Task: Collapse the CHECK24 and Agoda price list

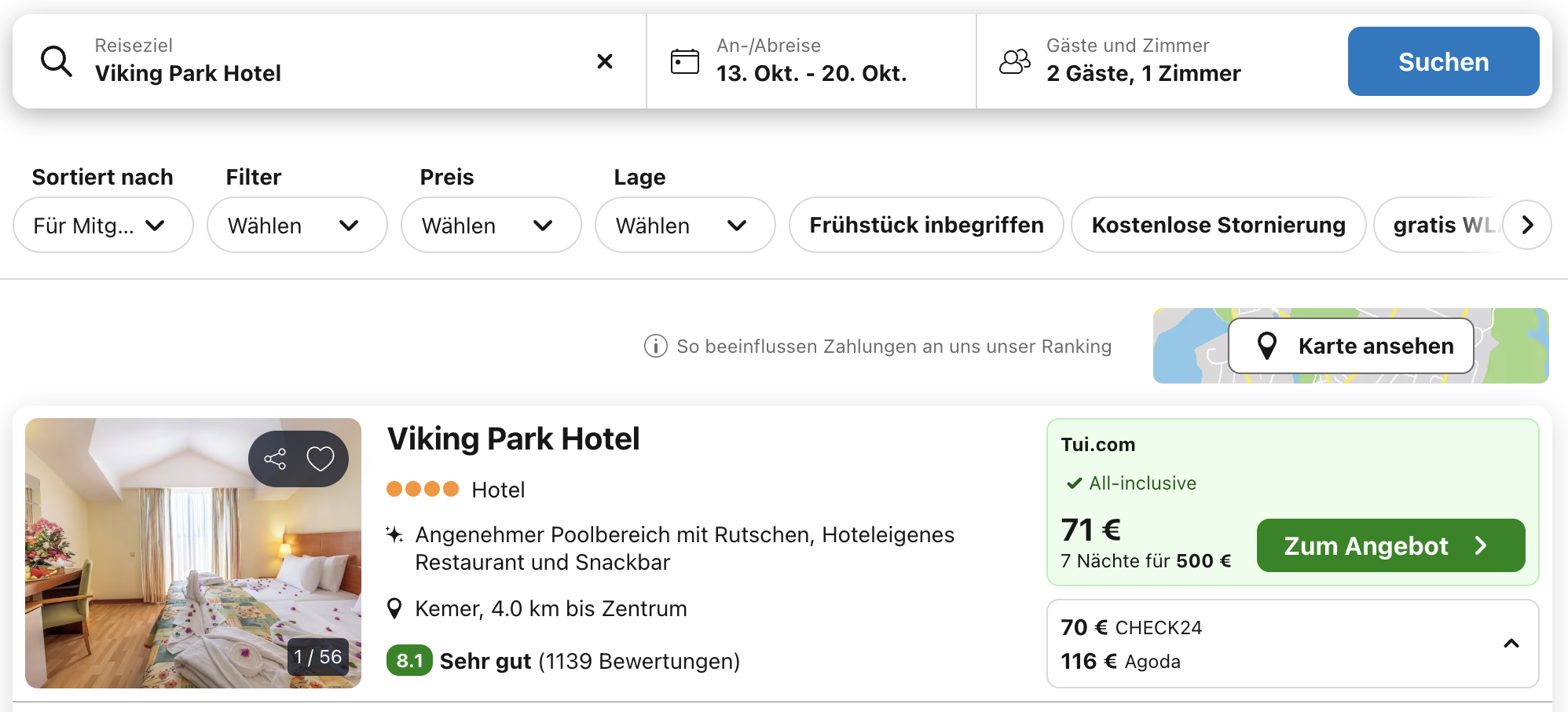Action: pos(1511,644)
